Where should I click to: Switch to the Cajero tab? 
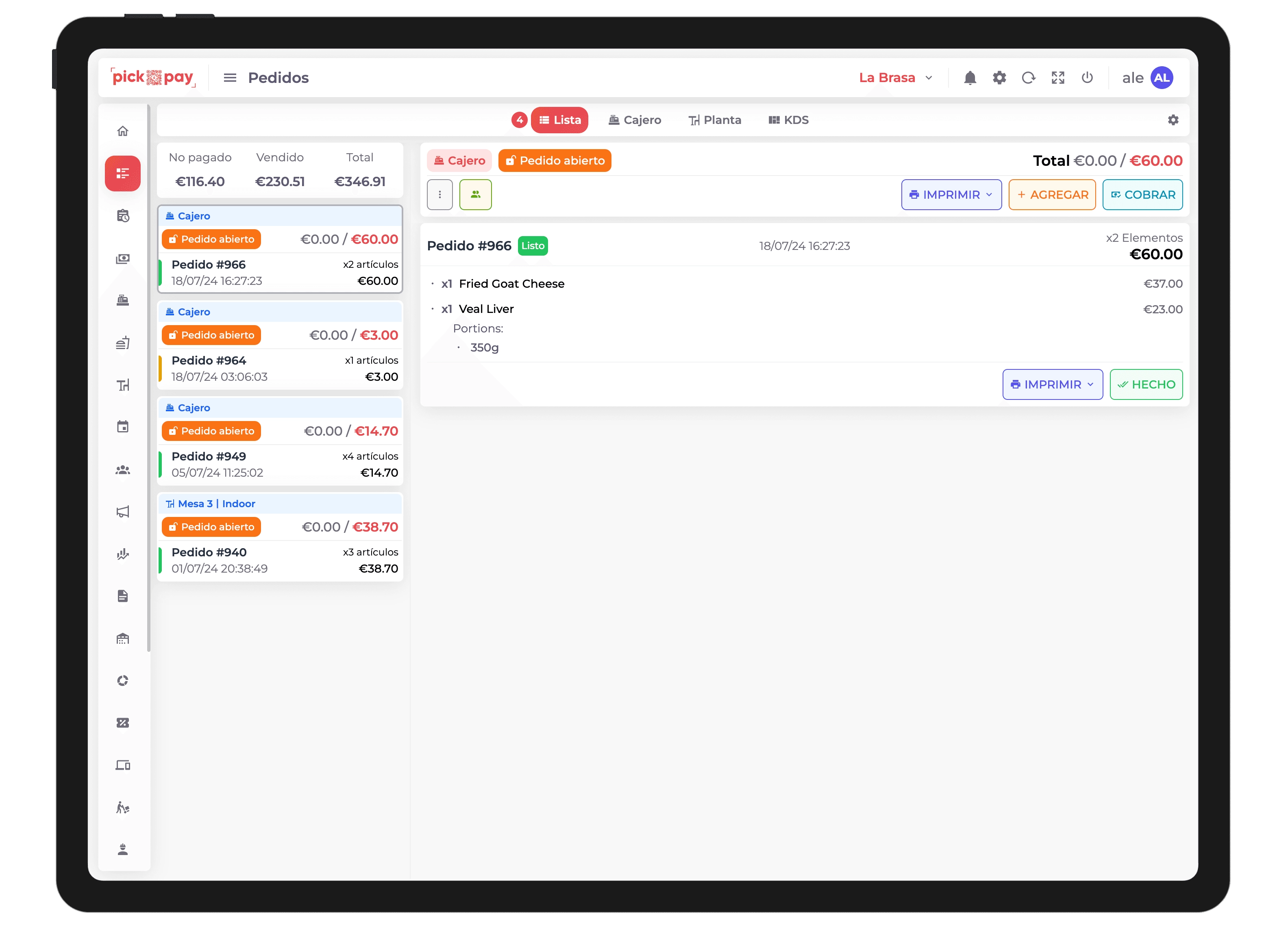[635, 120]
